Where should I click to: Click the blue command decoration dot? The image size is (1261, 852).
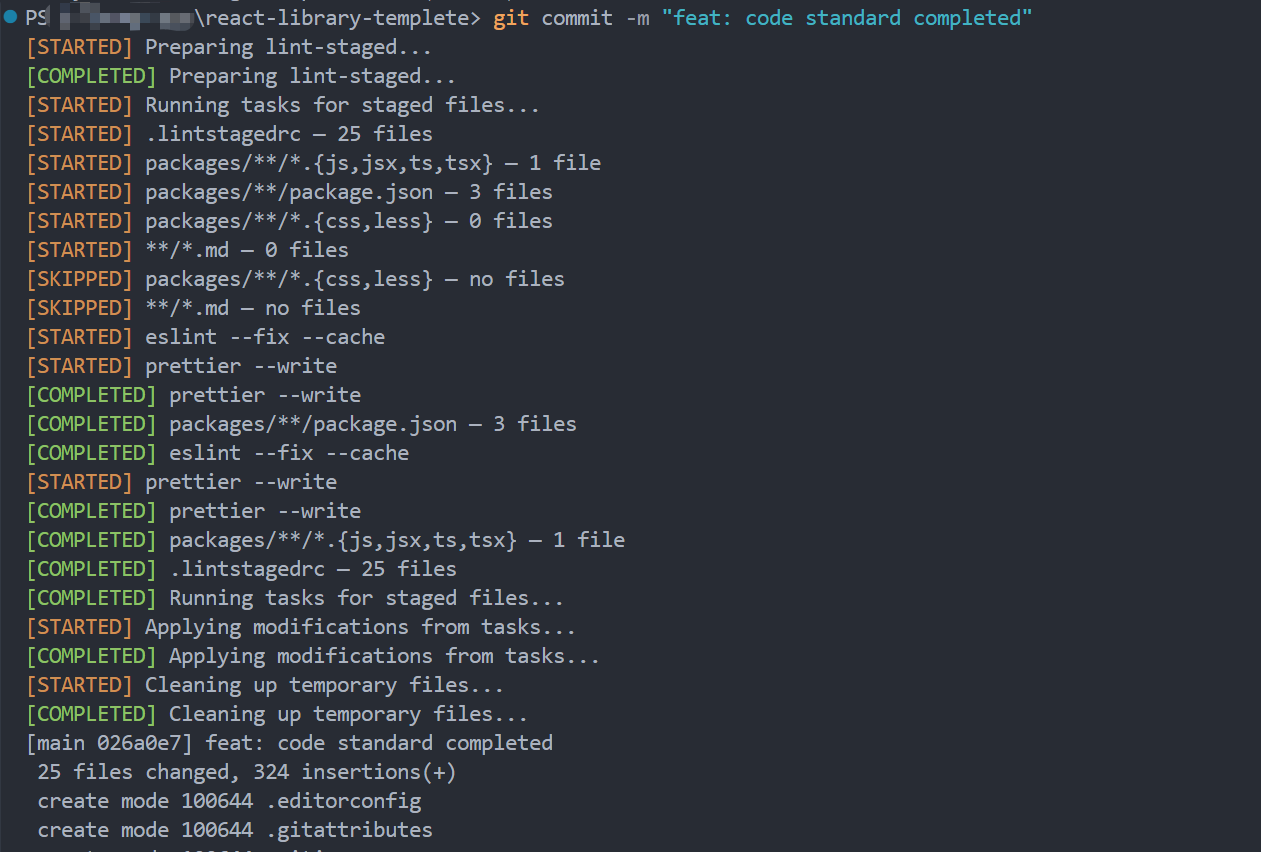tap(11, 17)
